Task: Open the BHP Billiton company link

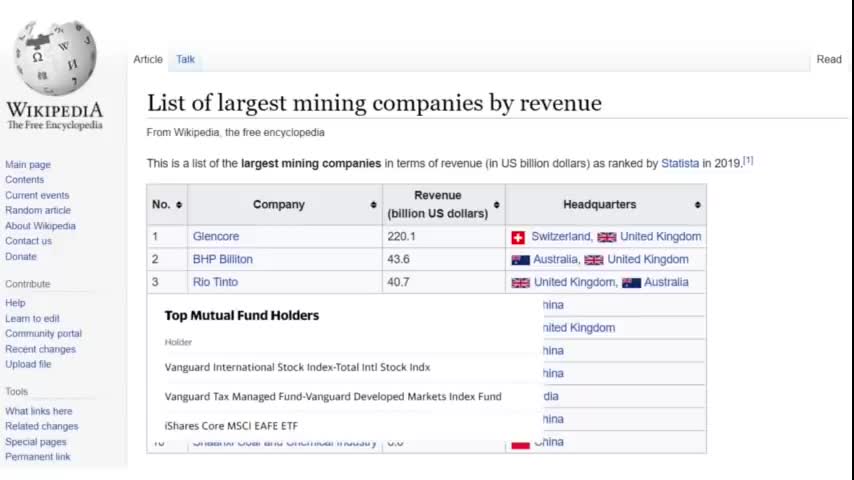Action: pos(223,259)
